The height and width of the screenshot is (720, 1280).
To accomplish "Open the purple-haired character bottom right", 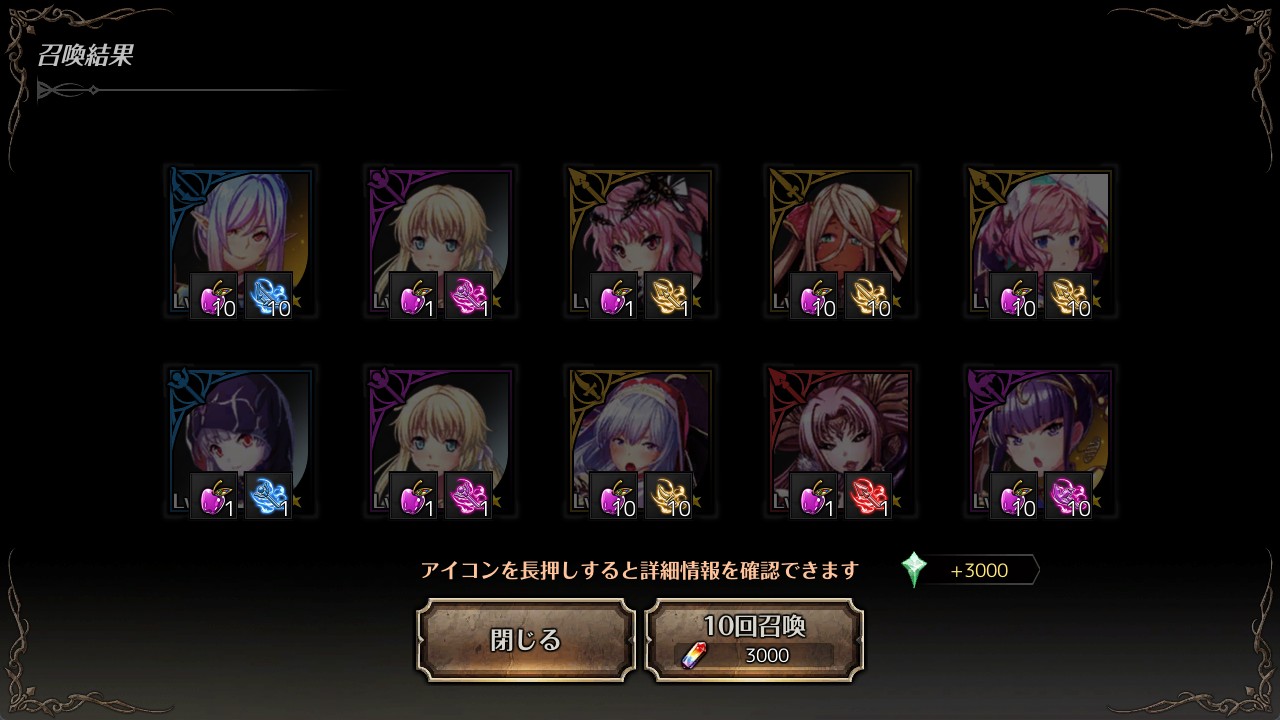I will tap(1040, 442).
